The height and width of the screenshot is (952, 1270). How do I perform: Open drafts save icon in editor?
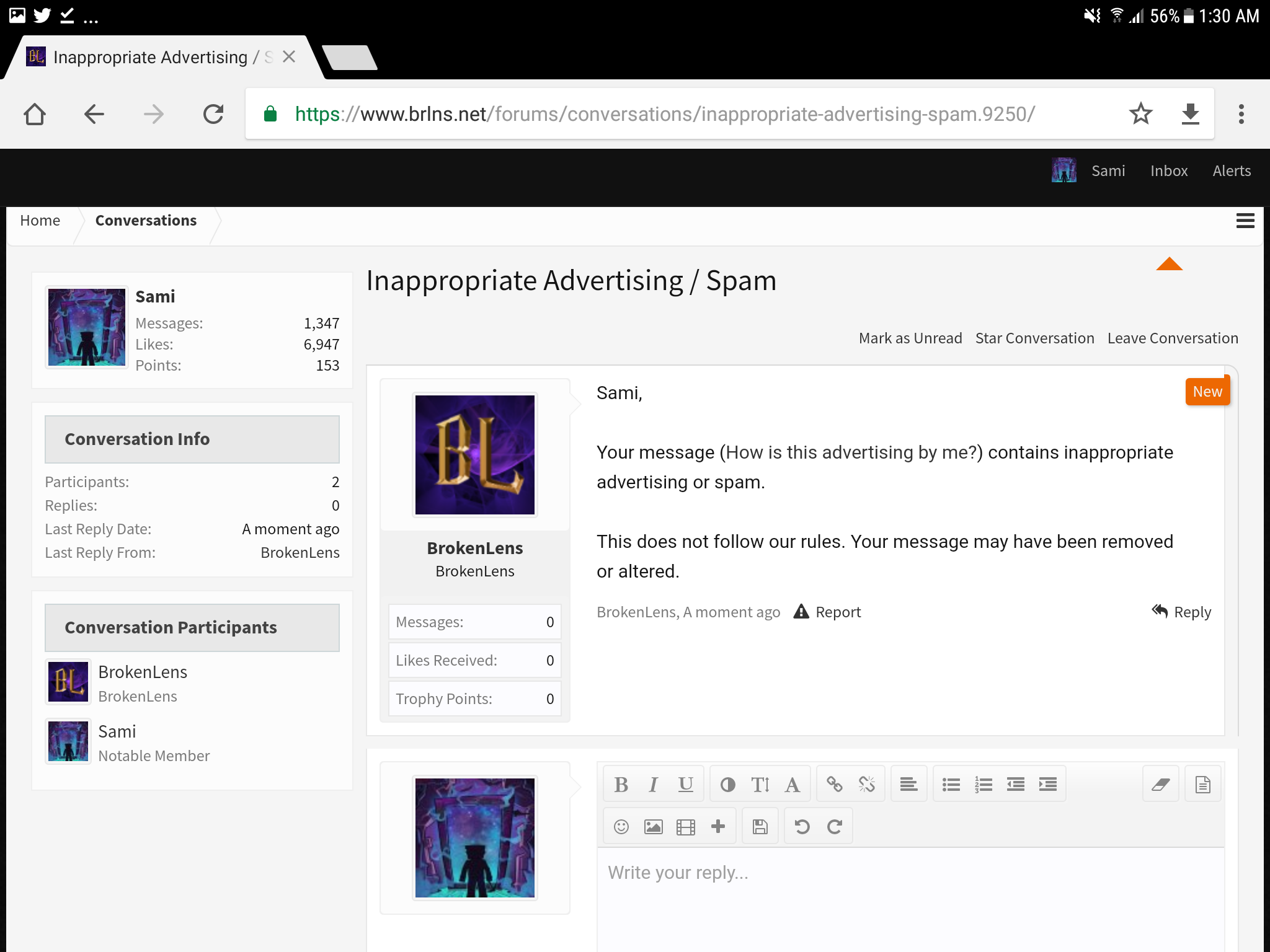pyautogui.click(x=760, y=827)
